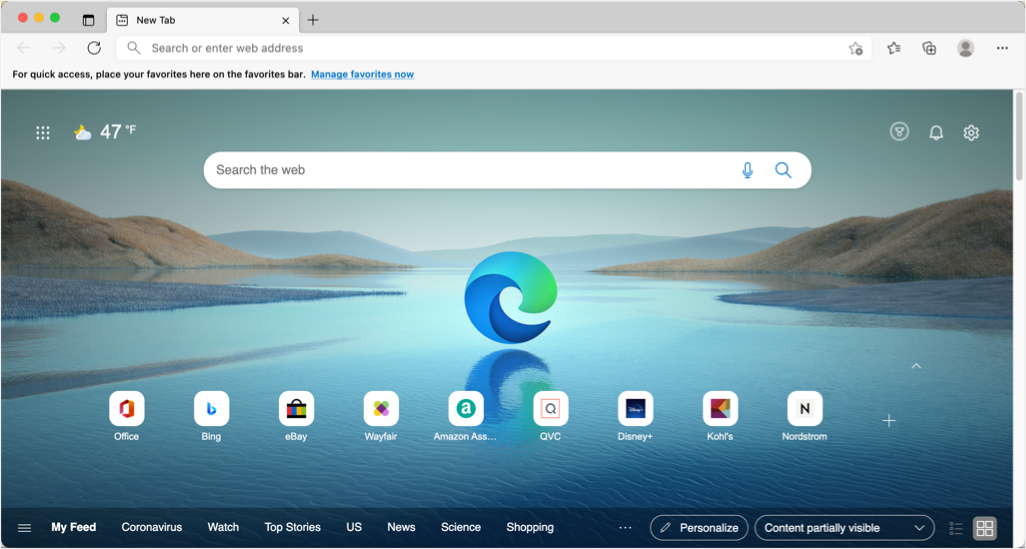Open the app launcher grid icon

pos(43,133)
